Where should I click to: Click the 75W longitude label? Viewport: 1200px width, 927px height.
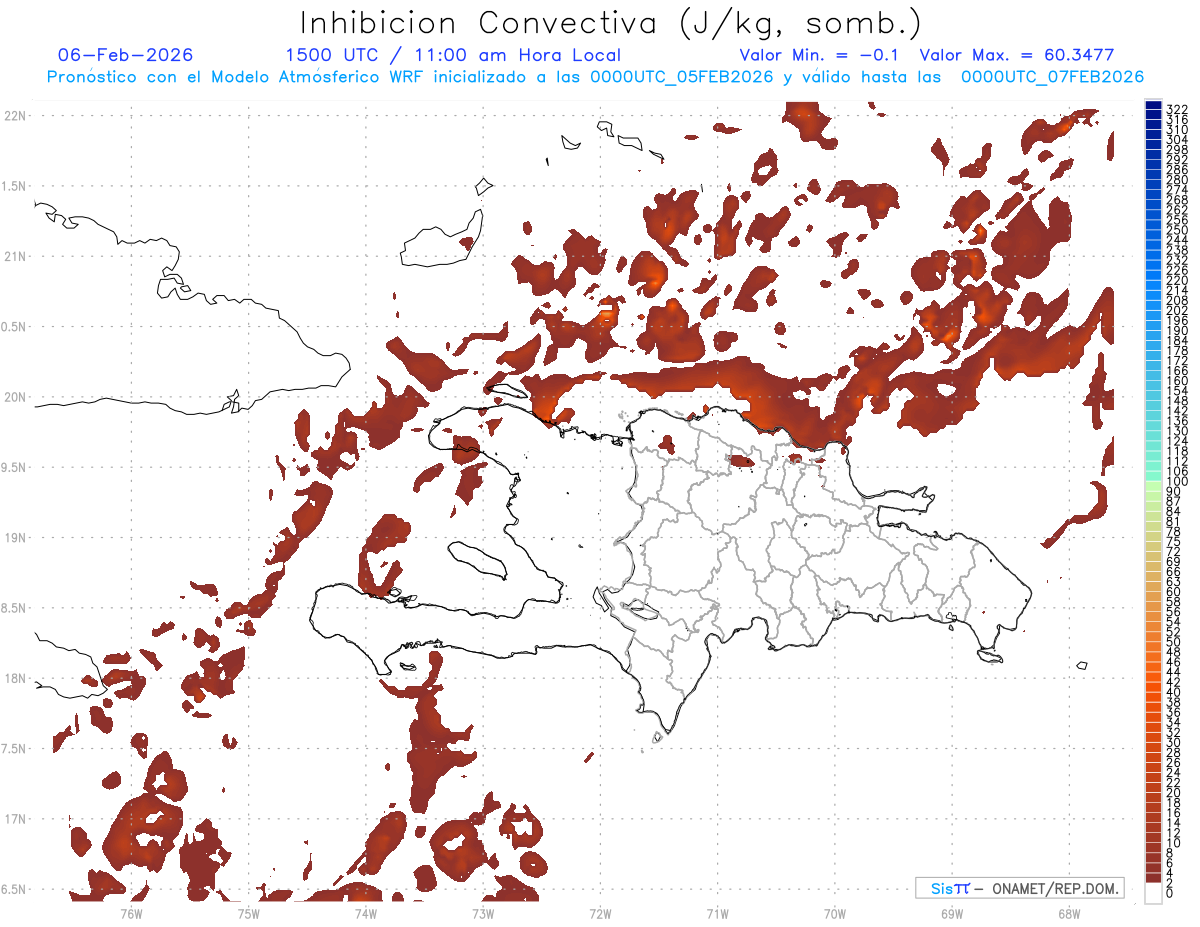[x=248, y=913]
